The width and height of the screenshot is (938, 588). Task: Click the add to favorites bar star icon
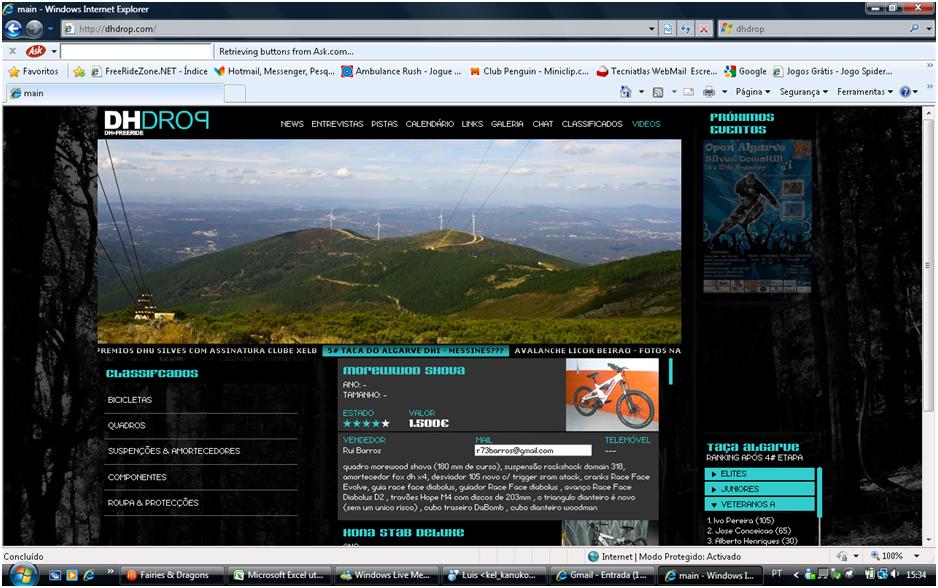(79, 72)
